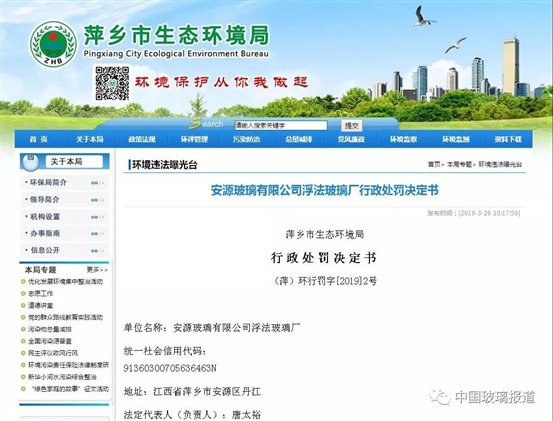Click the keyword search input field

[281, 126]
